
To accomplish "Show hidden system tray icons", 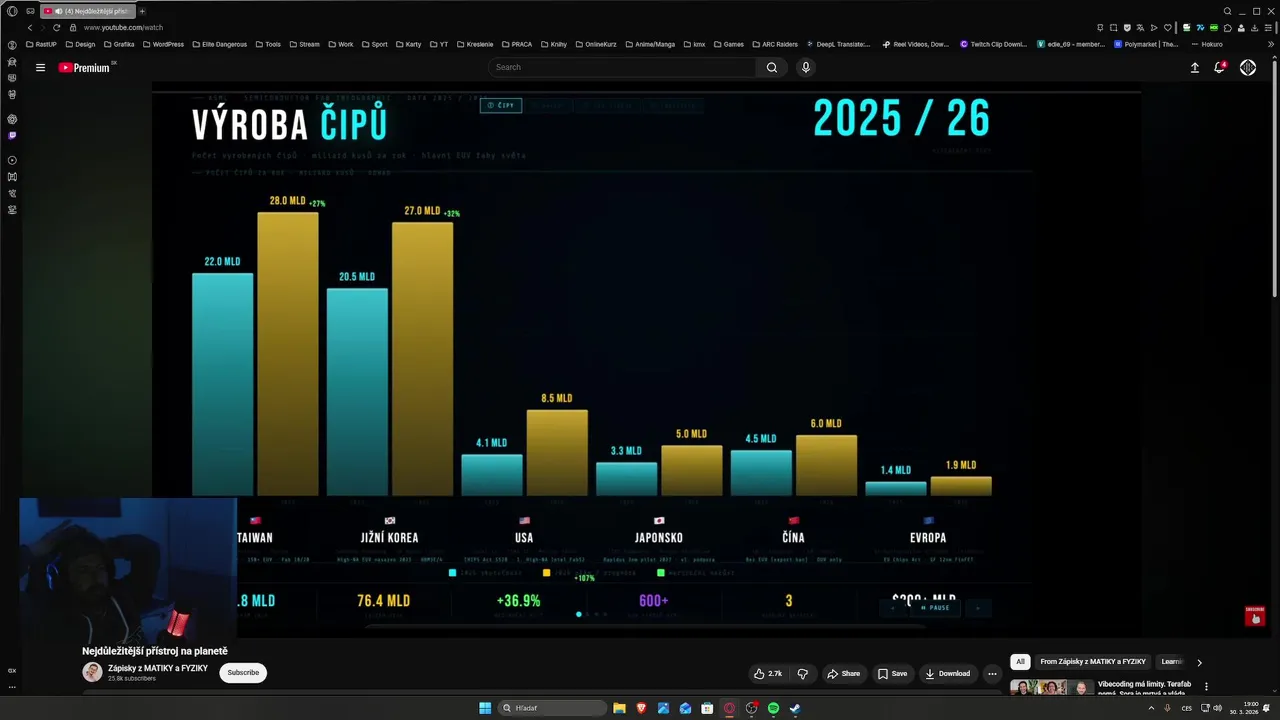I will (x=1151, y=708).
